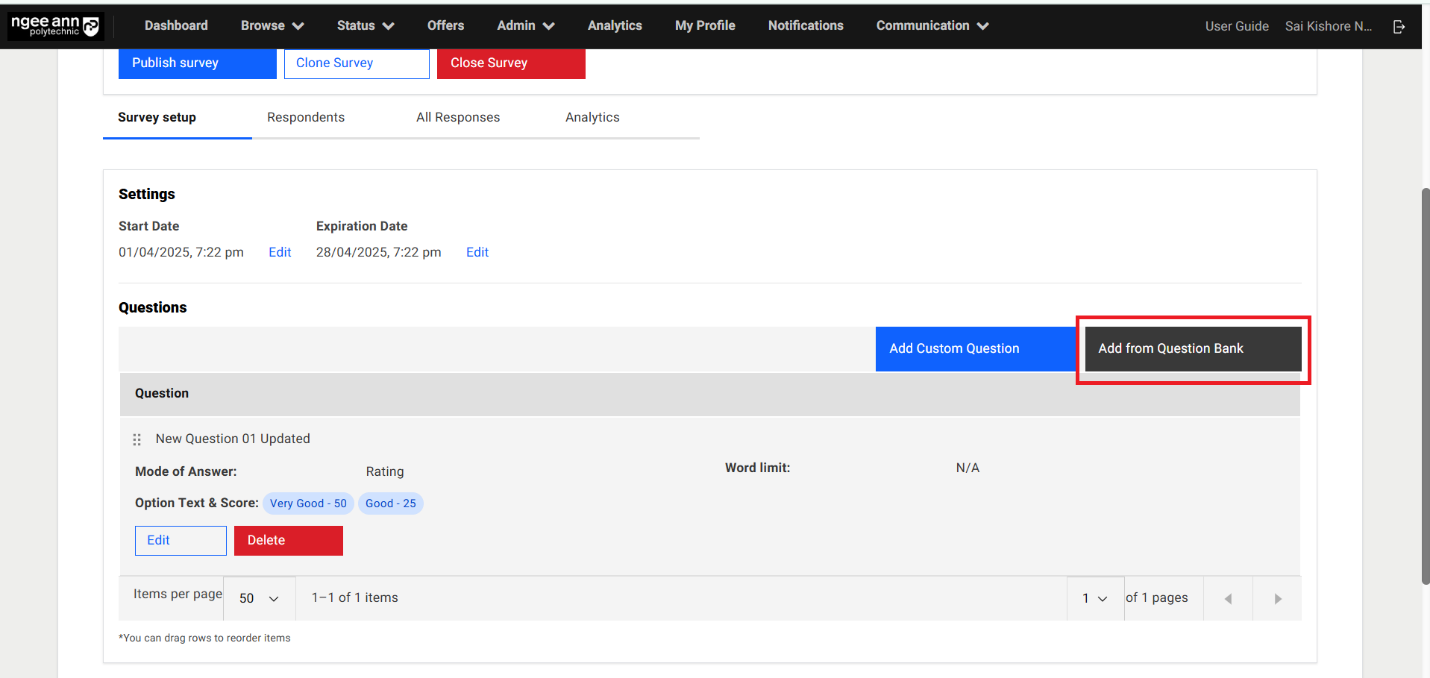Open the Status dropdown menu
Screen dimensions: 1430x678
[x=365, y=26]
